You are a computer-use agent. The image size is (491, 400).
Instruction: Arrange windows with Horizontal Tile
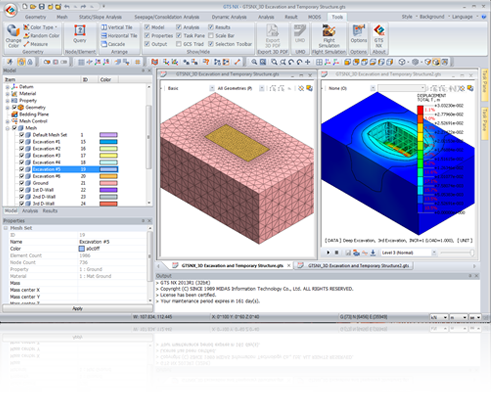[x=119, y=36]
